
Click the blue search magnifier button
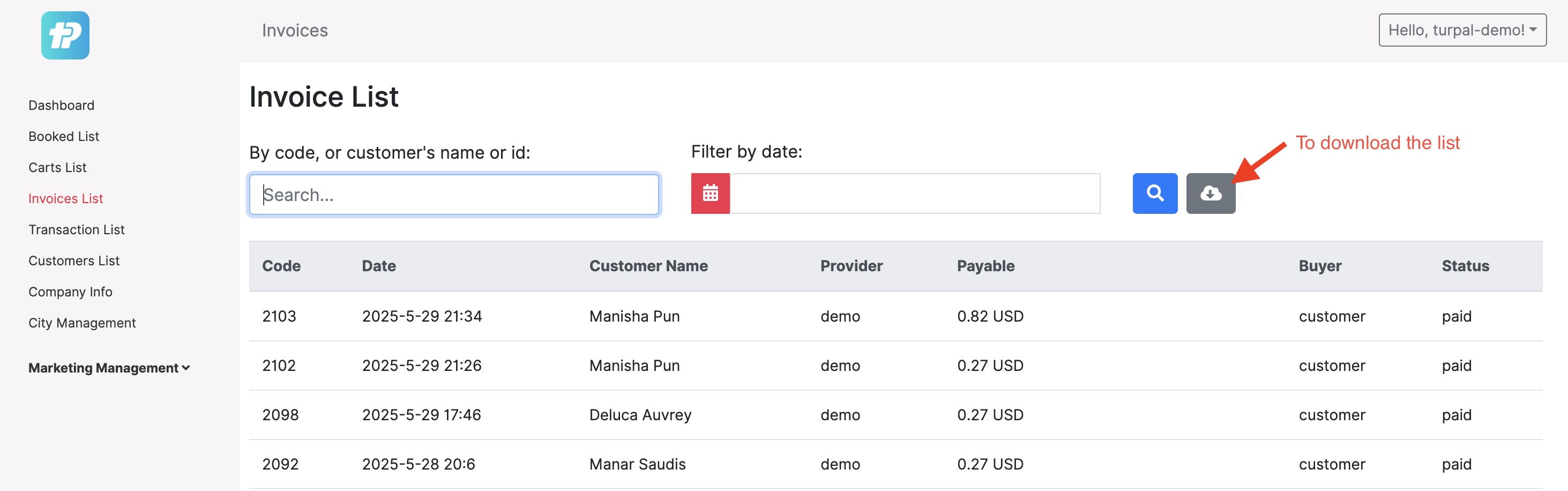[x=1154, y=194]
